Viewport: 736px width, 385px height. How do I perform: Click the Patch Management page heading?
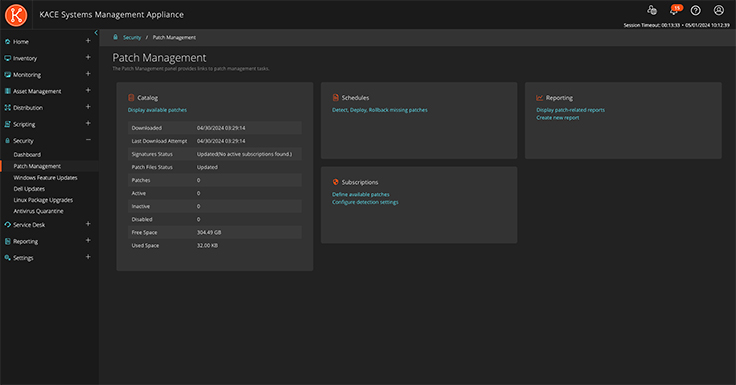159,58
